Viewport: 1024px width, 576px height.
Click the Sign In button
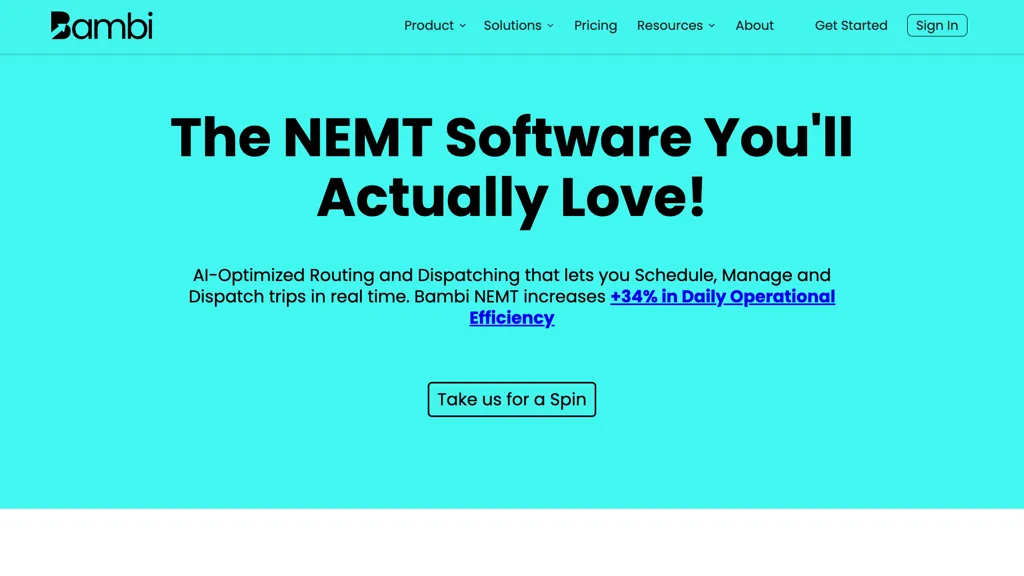[x=937, y=26]
